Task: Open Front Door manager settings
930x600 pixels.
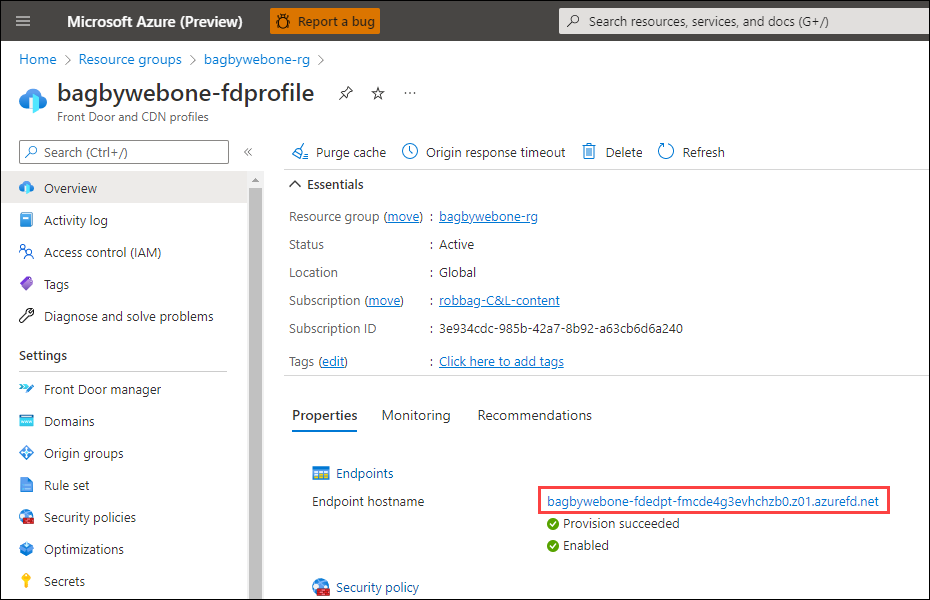Action: click(102, 390)
